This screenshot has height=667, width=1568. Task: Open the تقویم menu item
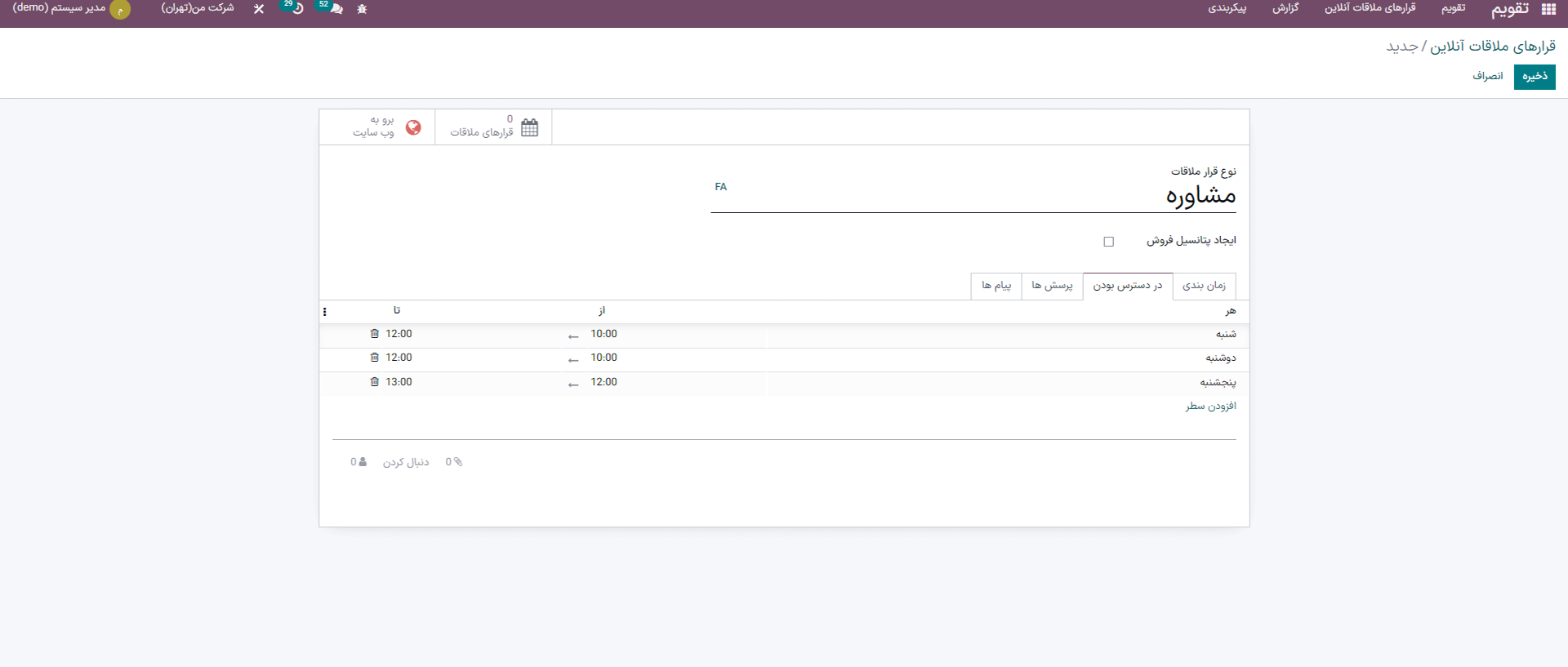(x=1453, y=8)
